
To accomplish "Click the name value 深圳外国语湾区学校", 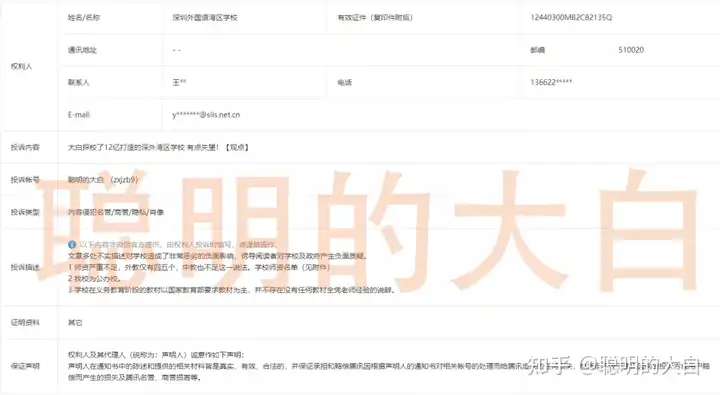I will [205, 17].
